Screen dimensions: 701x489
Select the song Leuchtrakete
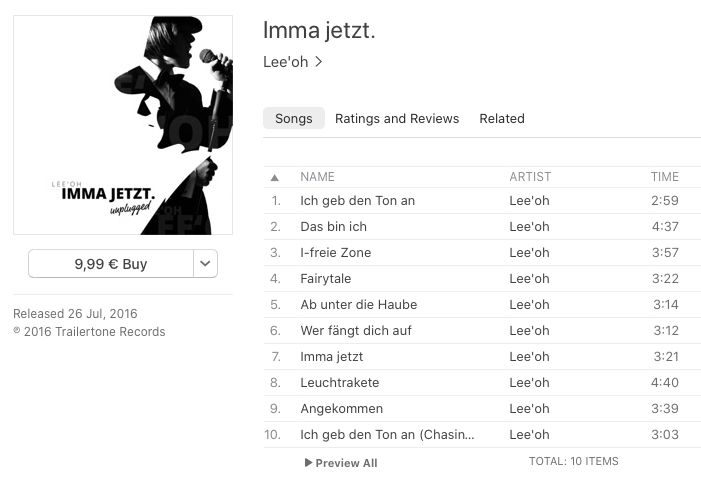coord(482,383)
